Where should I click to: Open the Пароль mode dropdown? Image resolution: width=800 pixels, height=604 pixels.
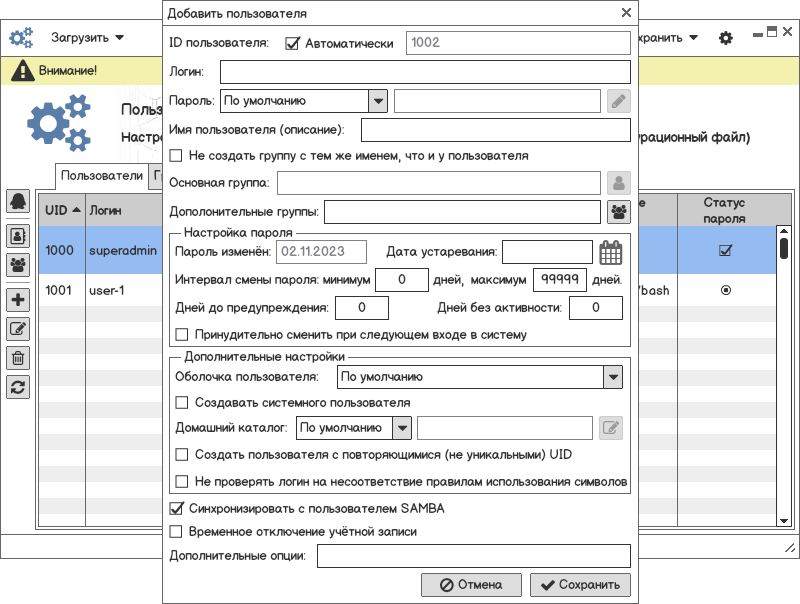pos(378,101)
